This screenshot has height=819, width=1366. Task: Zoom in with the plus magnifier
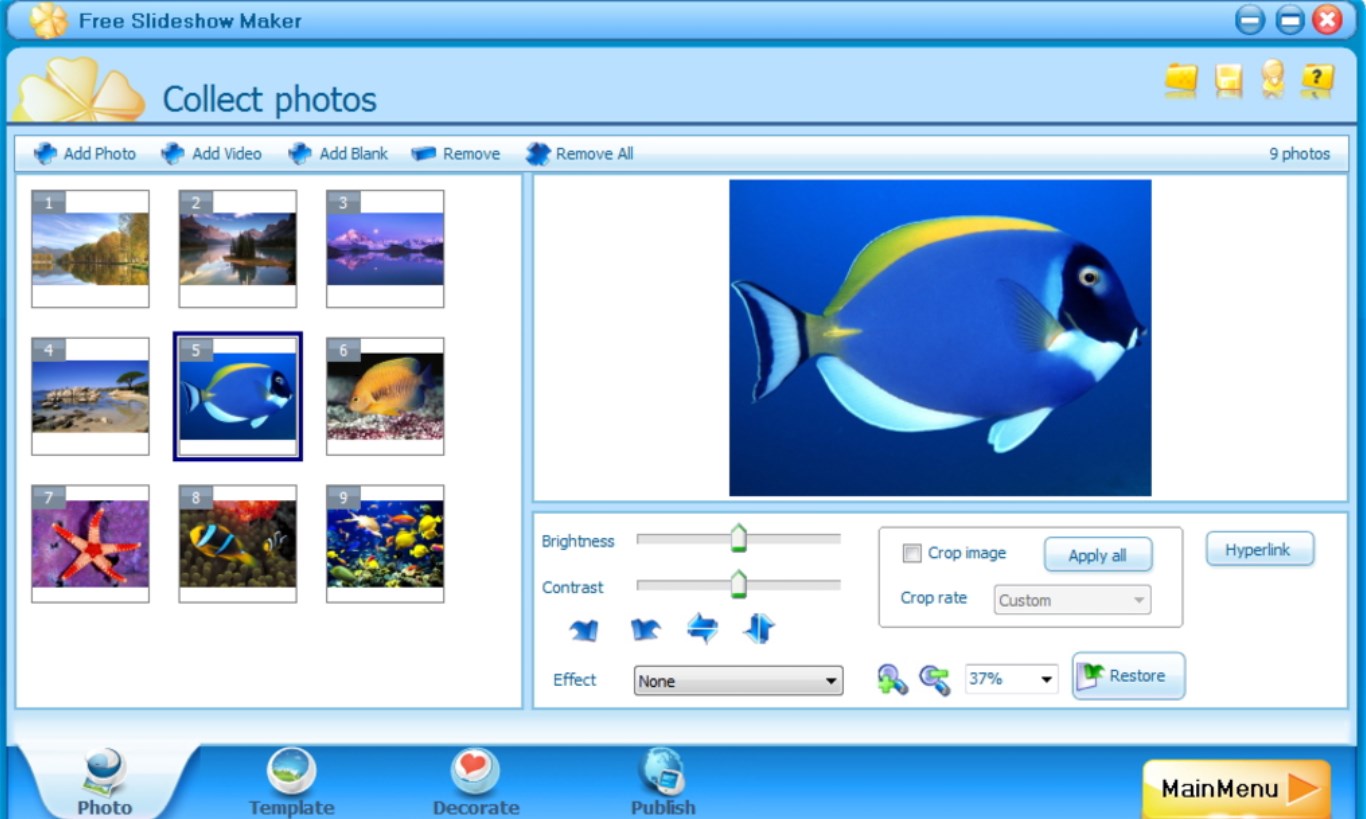(891, 680)
